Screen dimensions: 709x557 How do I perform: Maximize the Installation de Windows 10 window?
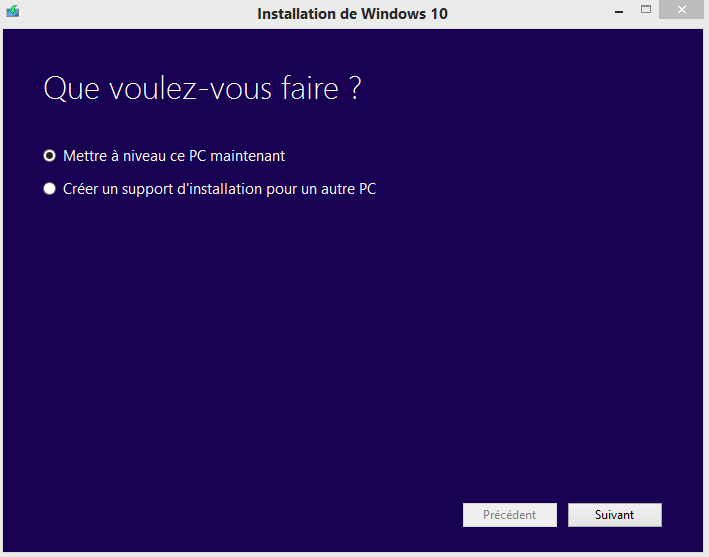[x=646, y=9]
